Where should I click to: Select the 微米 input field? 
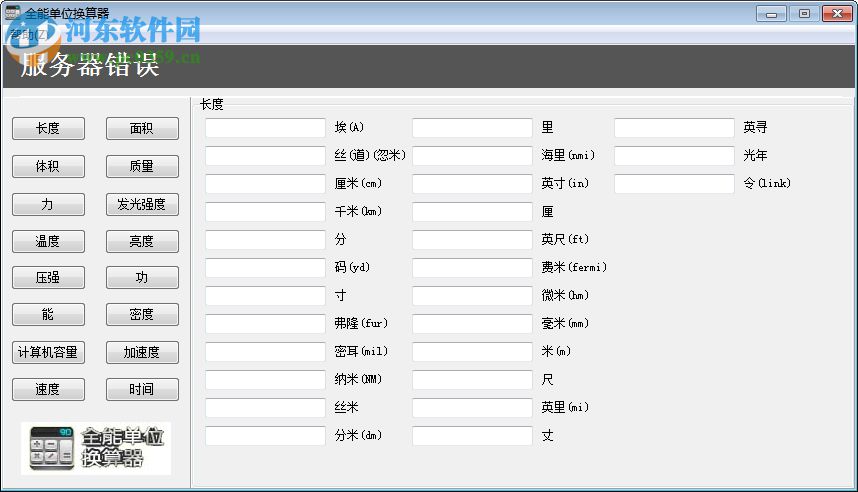point(472,296)
